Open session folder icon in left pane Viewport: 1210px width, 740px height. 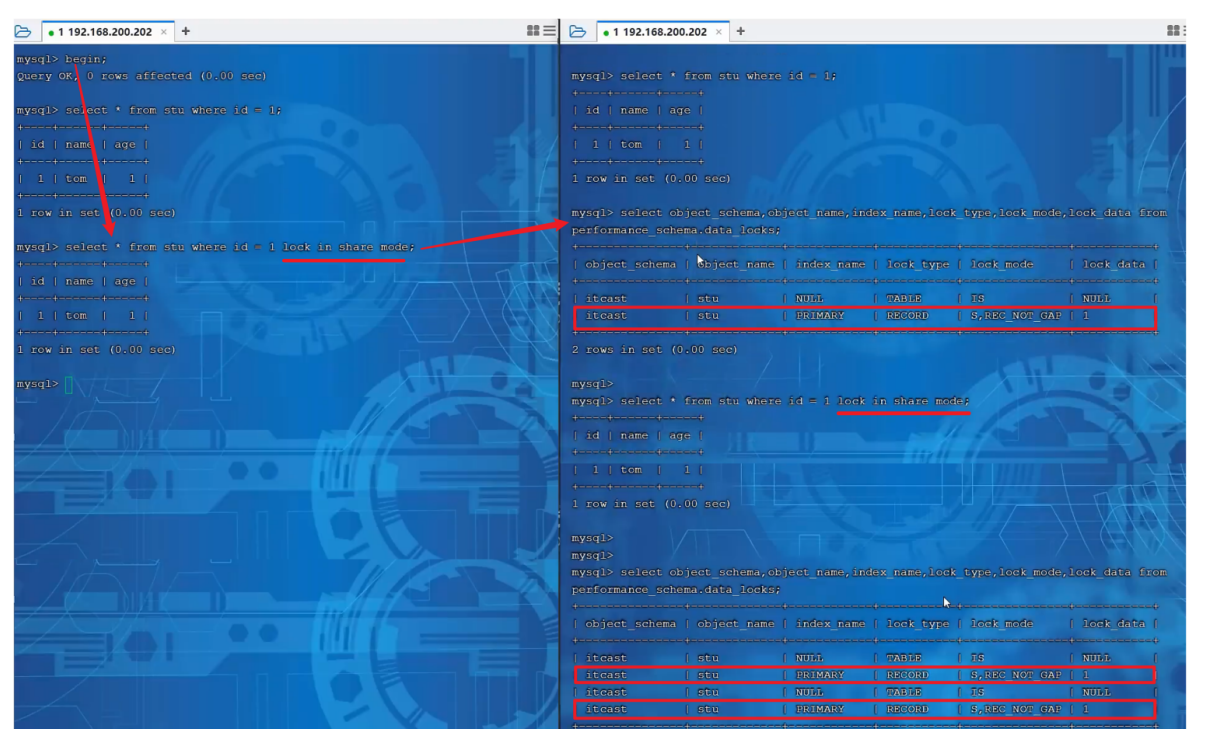(x=23, y=31)
